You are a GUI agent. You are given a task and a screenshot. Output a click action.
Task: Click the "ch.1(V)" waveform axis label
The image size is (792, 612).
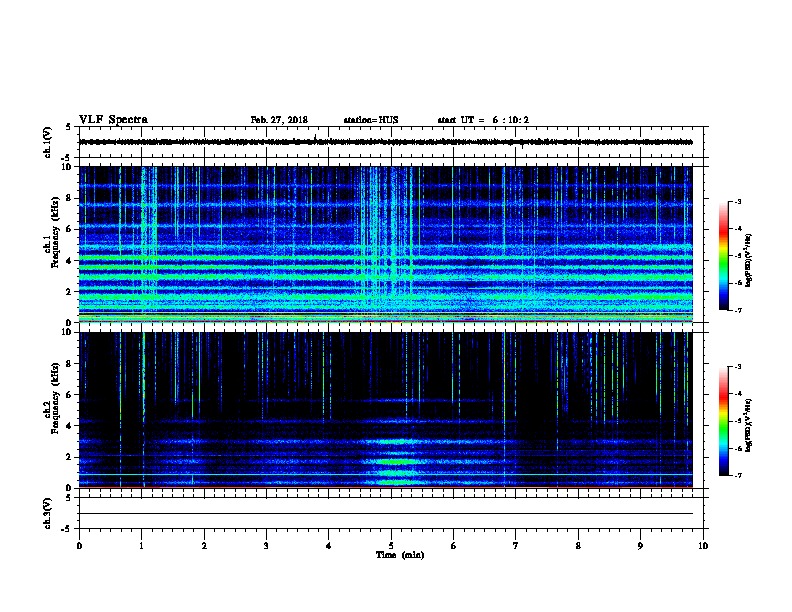[x=48, y=142]
